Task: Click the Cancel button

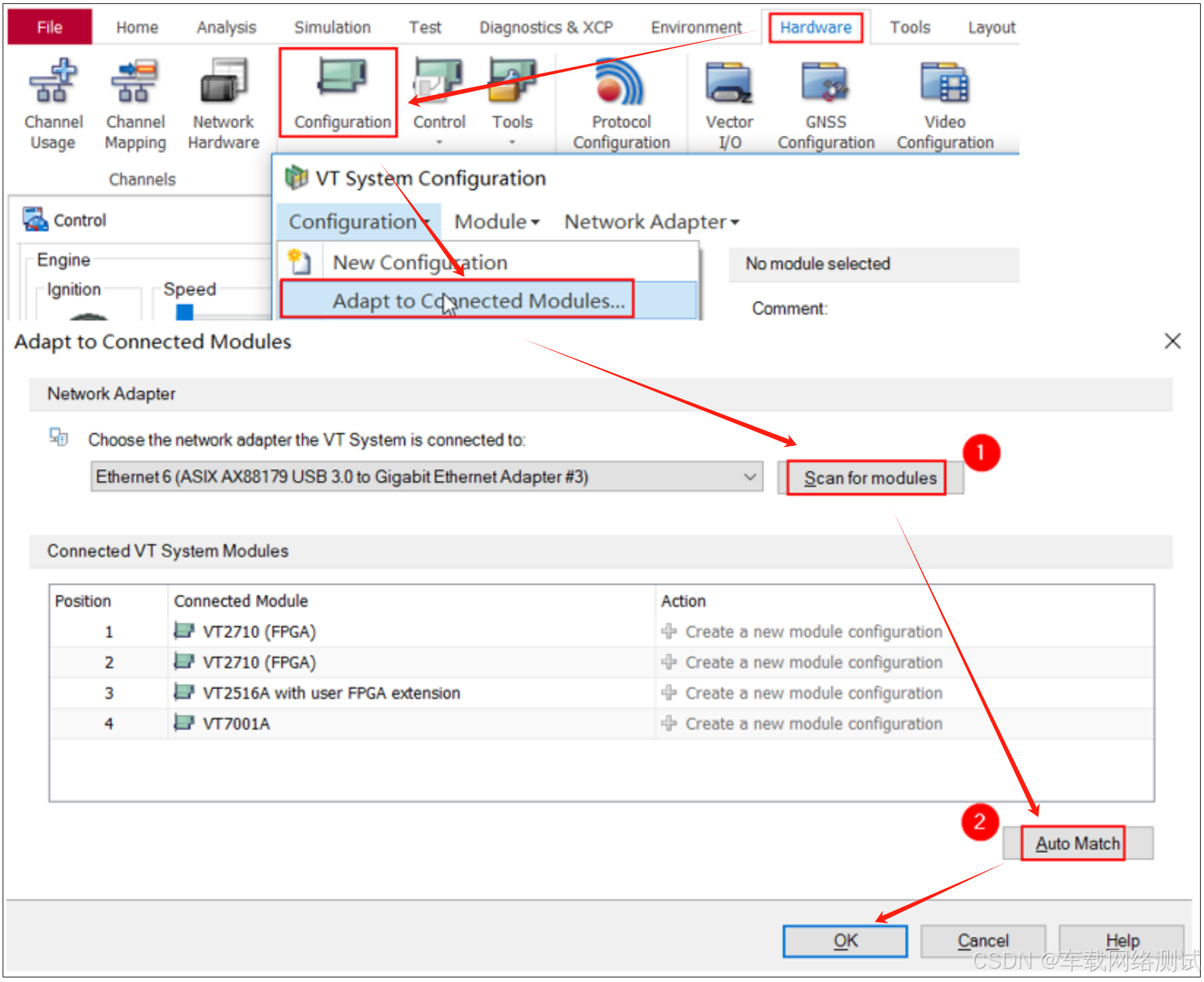Action: point(983,940)
